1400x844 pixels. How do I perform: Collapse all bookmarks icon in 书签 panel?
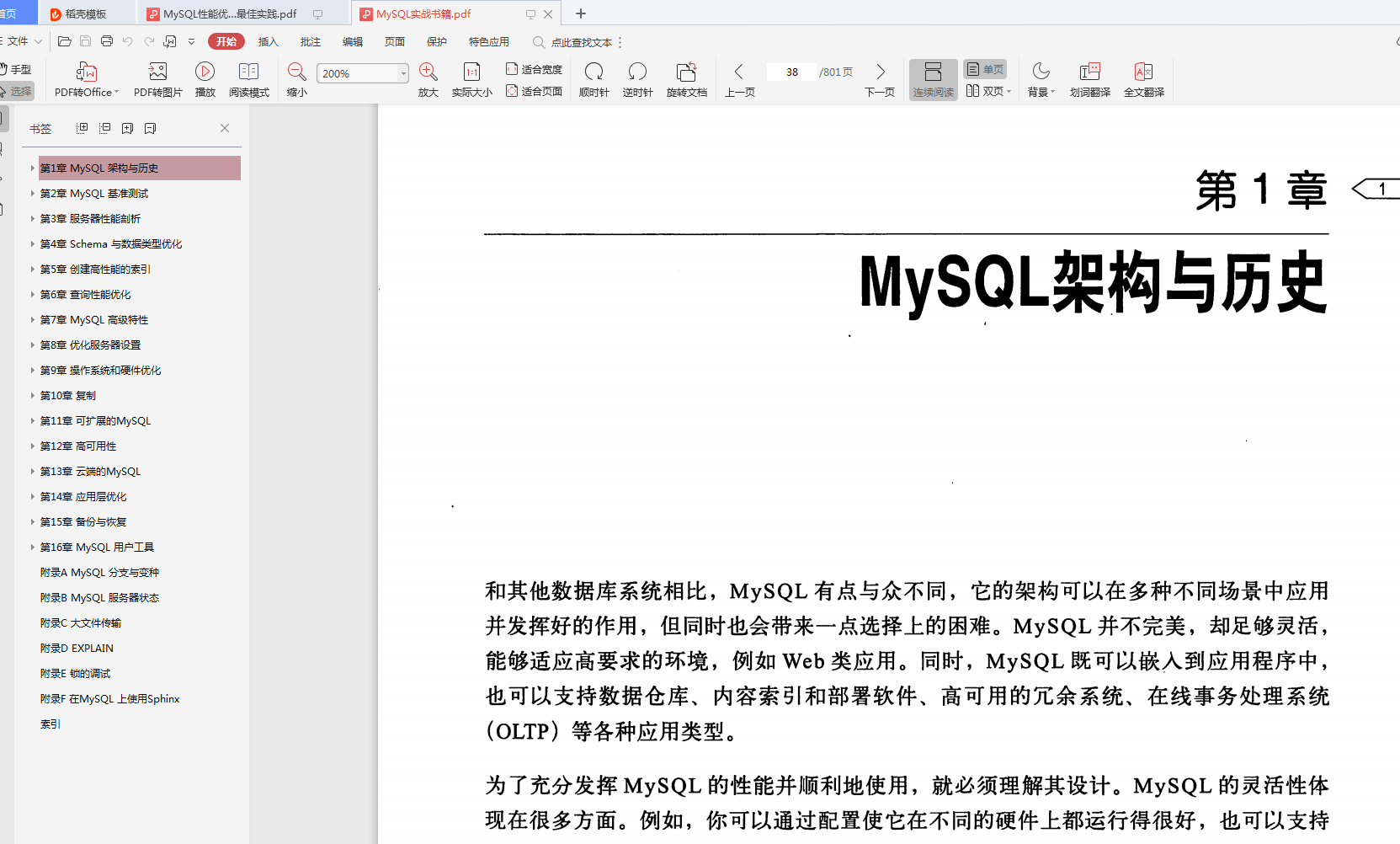click(x=104, y=128)
